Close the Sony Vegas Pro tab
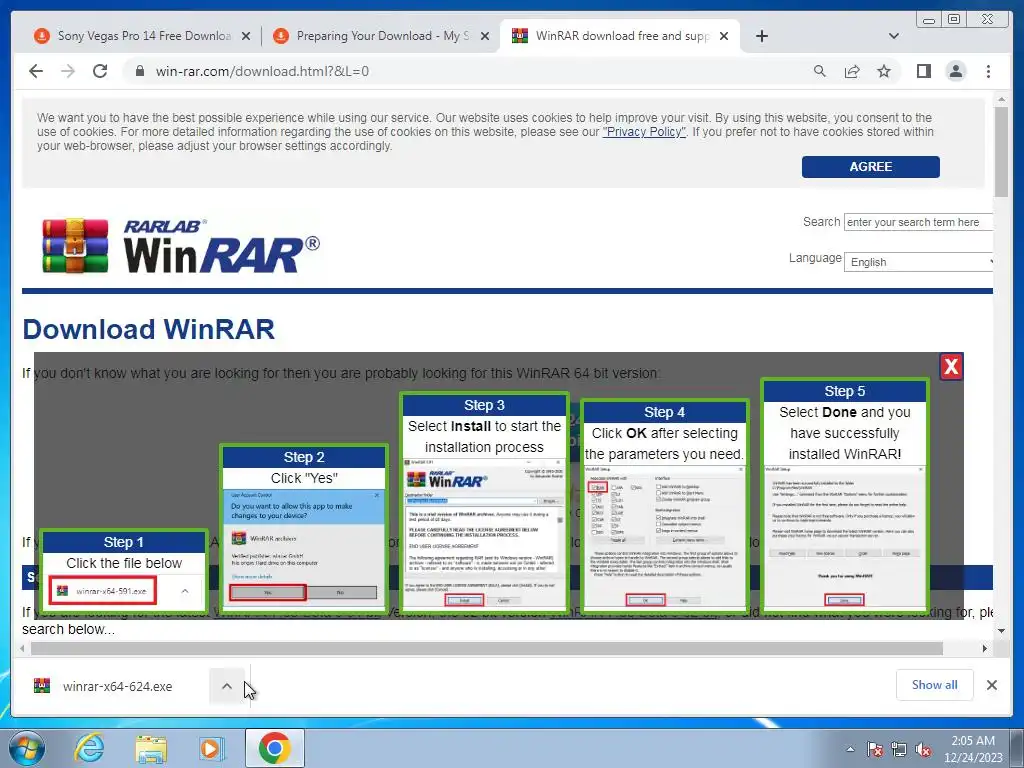 [x=246, y=36]
